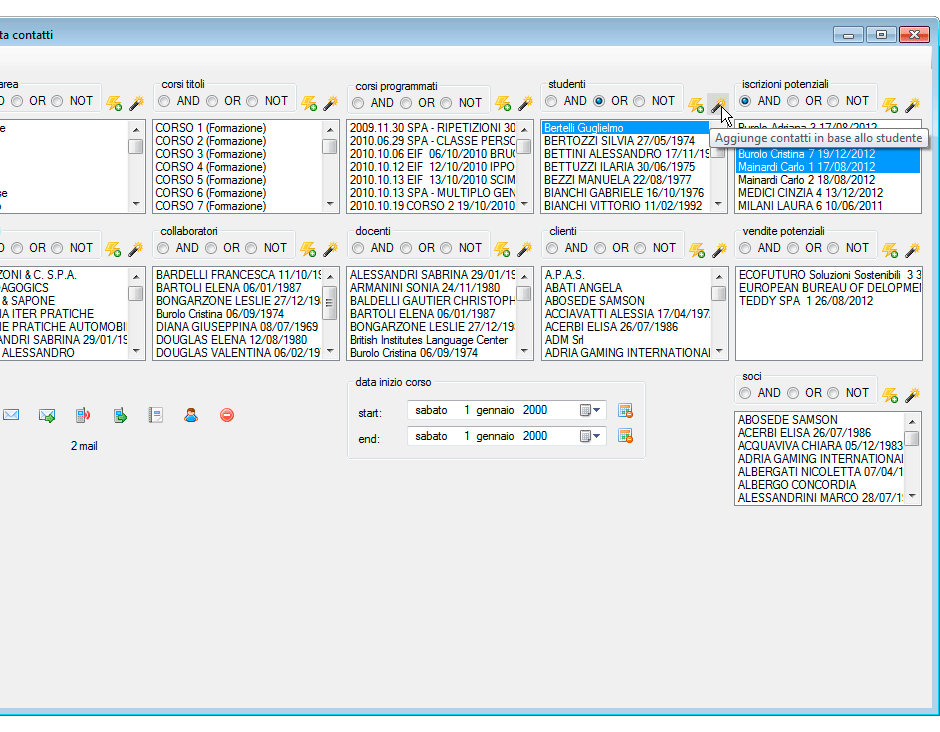Click the calendar-remove icon beside the end date
The height and width of the screenshot is (732, 940).
(x=625, y=436)
